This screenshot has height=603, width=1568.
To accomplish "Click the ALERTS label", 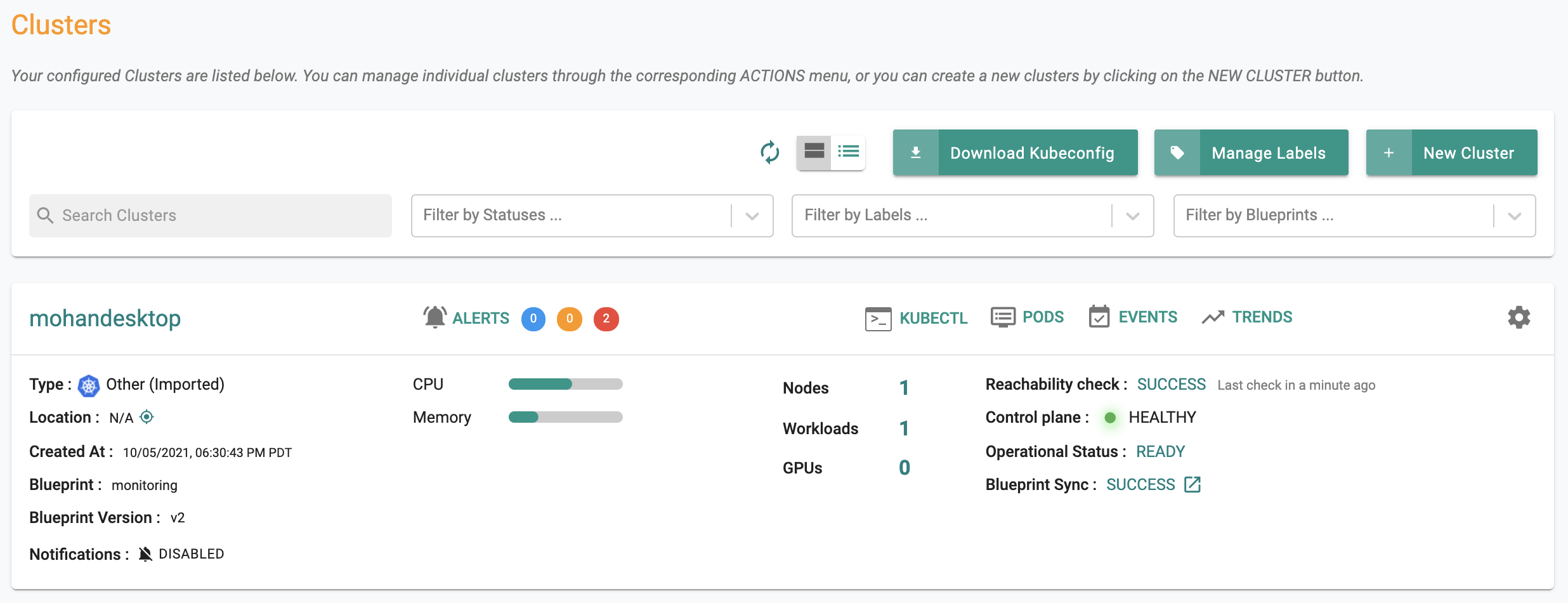I will tap(481, 318).
